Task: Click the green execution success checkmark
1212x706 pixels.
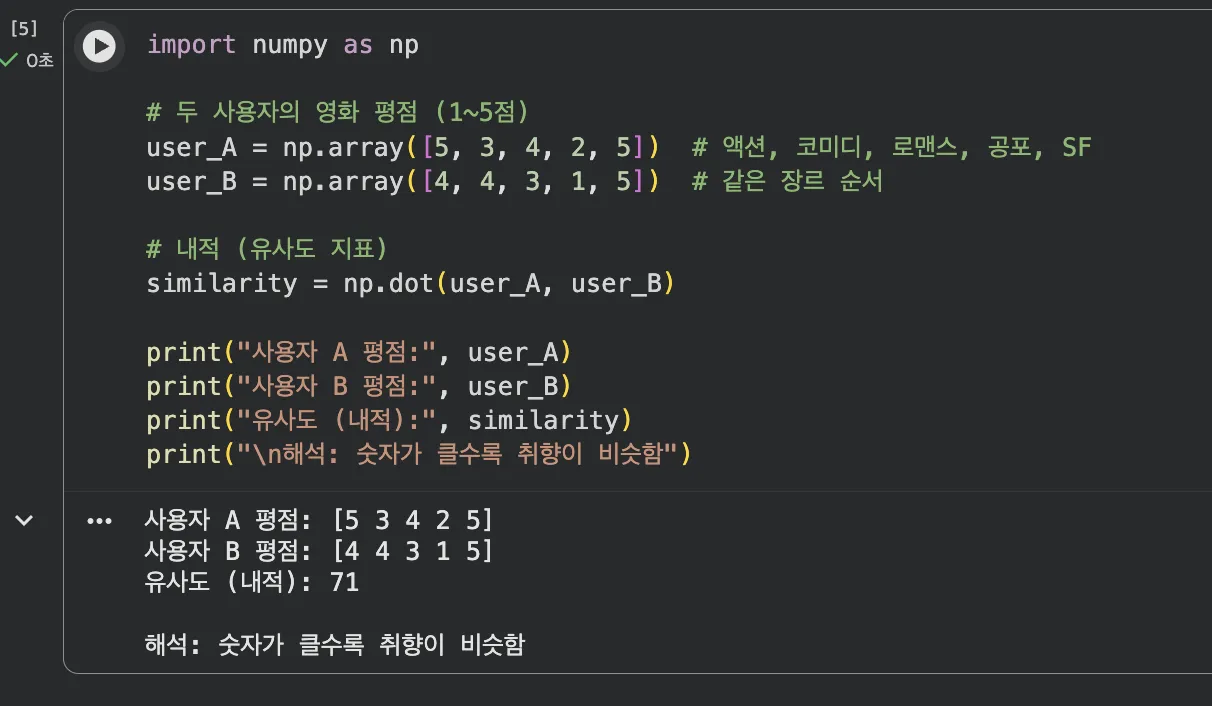Action: pyautogui.click(x=11, y=60)
